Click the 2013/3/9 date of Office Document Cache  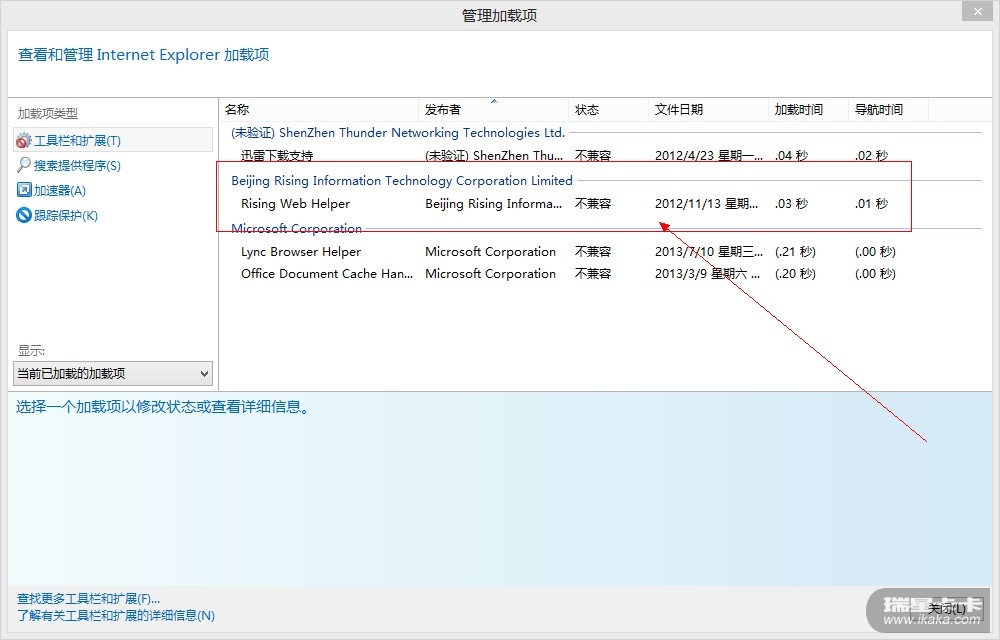[x=707, y=273]
